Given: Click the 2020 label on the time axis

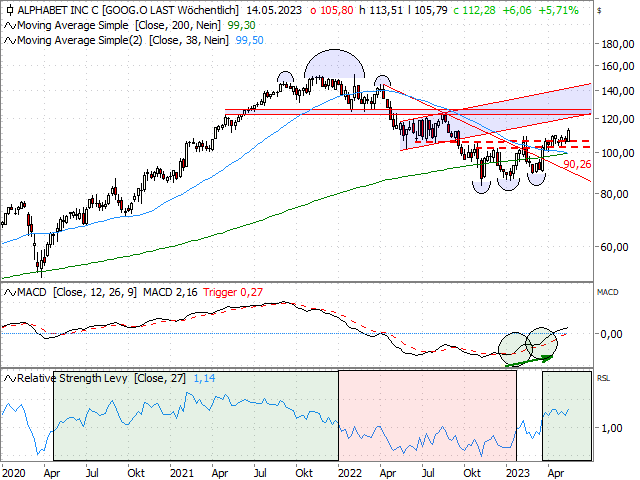Looking at the screenshot, I should (13, 473).
